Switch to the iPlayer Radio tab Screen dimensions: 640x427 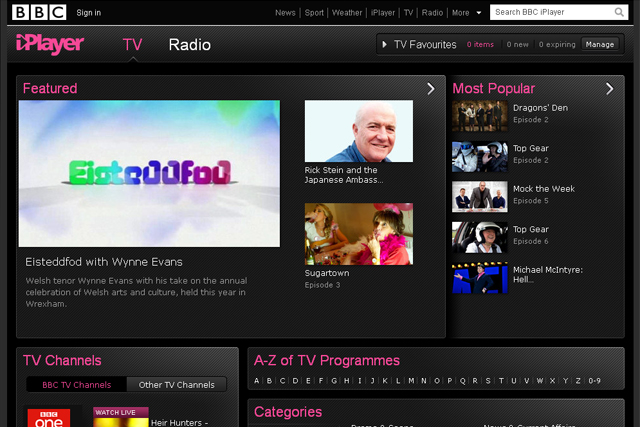[x=189, y=44]
